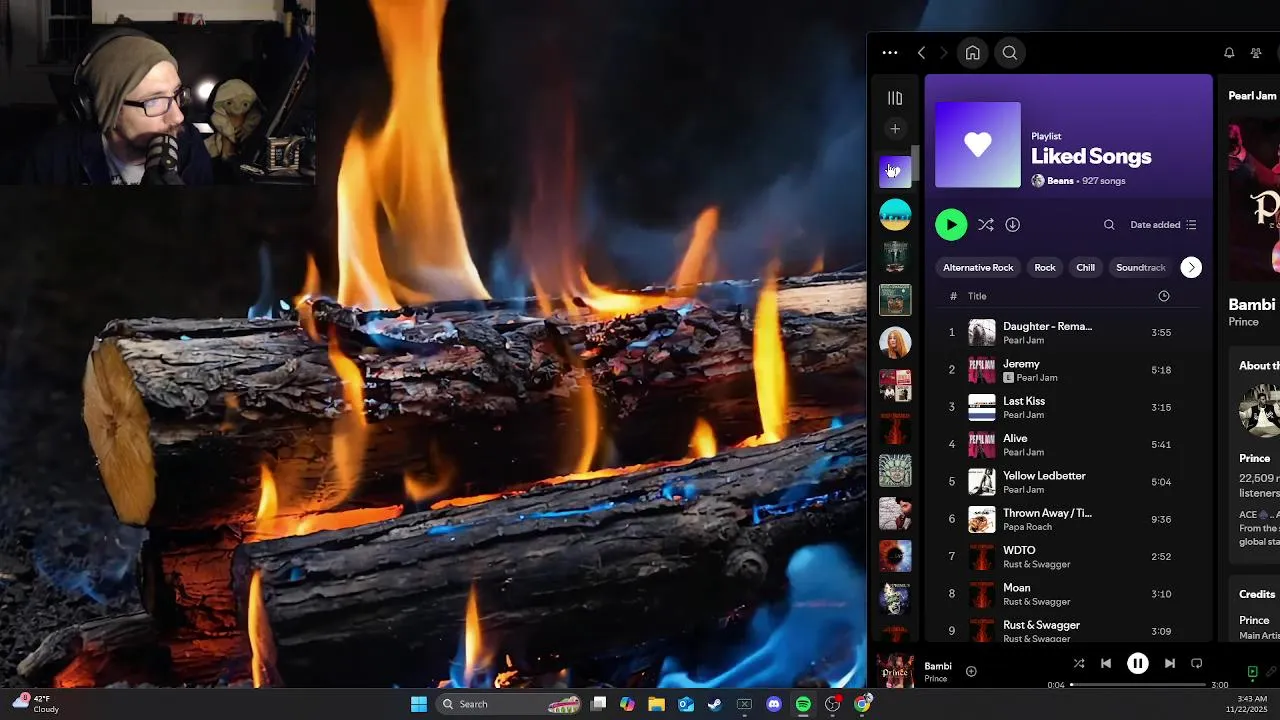The width and height of the screenshot is (1280, 720).
Task: Open the Spotify Home button
Action: (972, 53)
